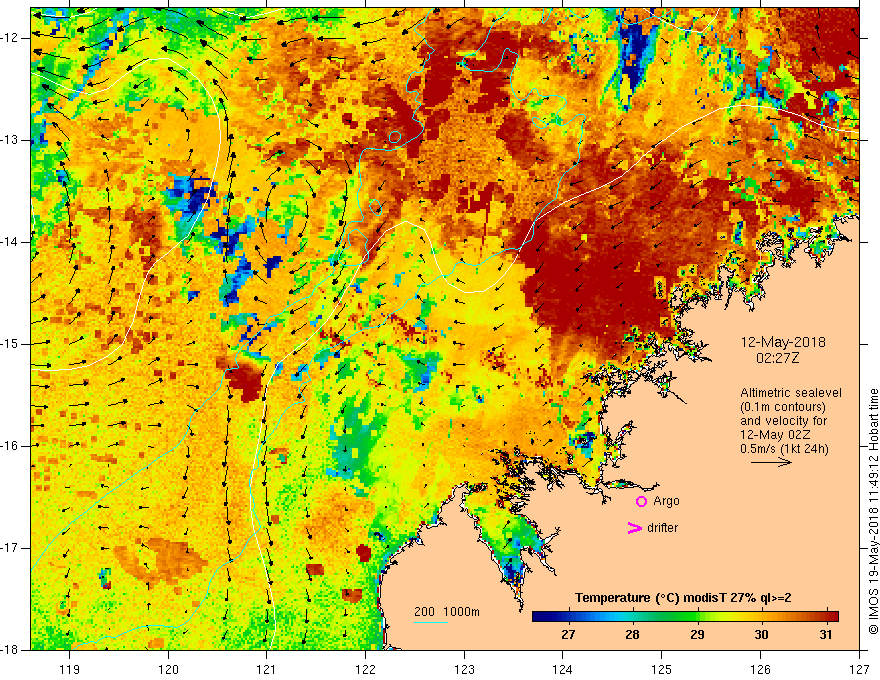
Task: Click the temperature color bar
Action: click(685, 617)
